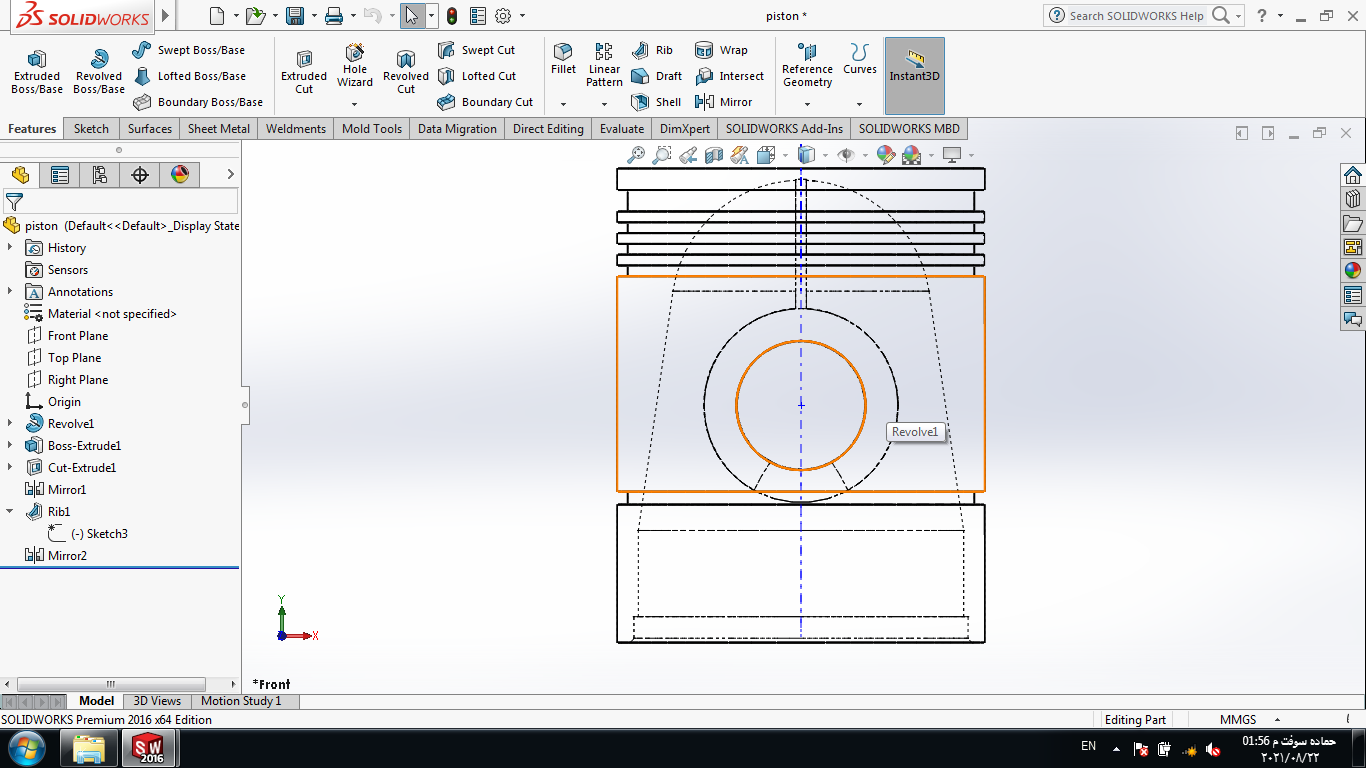Click the Rebuild traffic light icon
The height and width of the screenshot is (768, 1366).
tap(452, 16)
